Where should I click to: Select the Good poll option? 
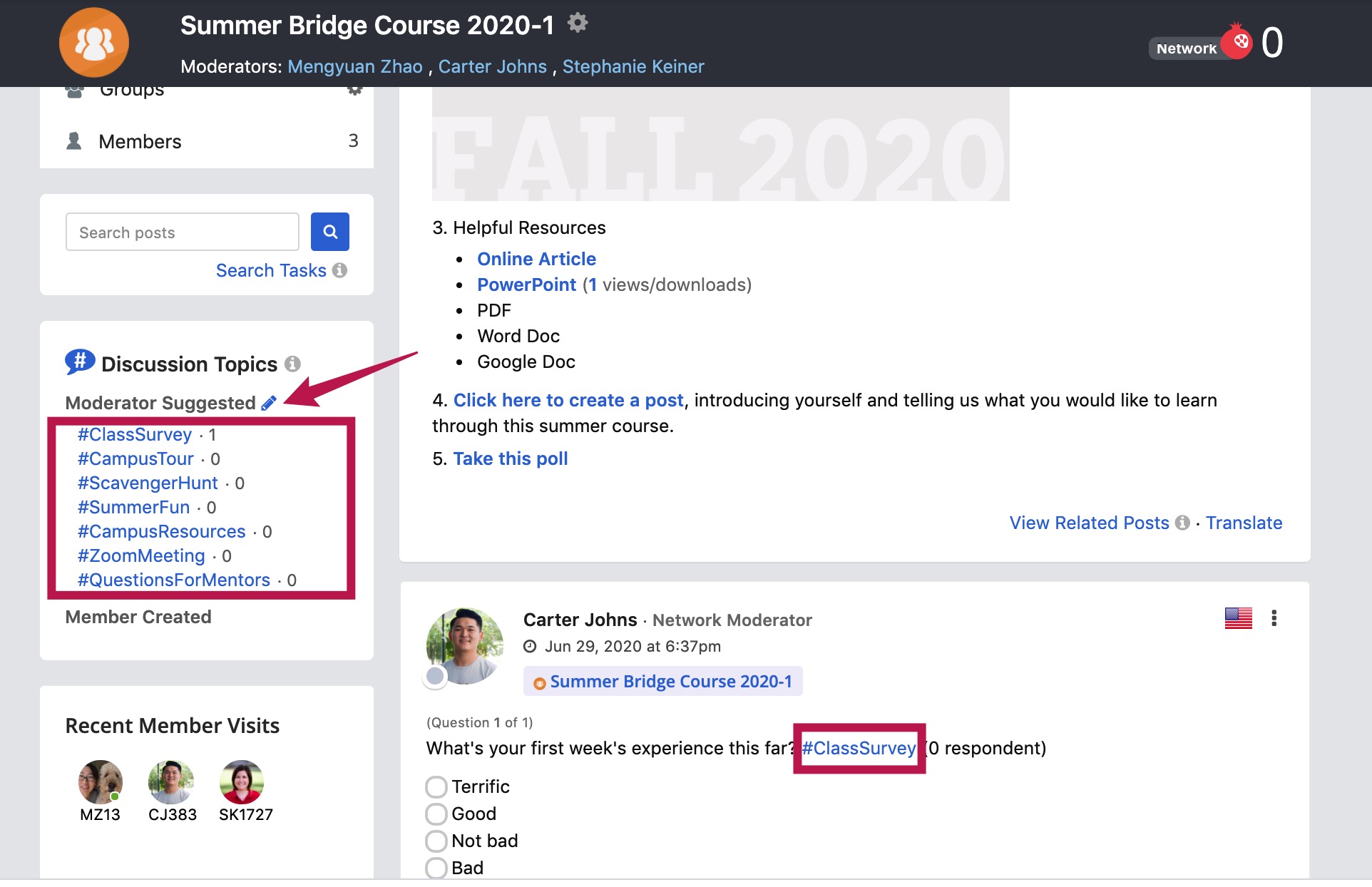[x=436, y=814]
